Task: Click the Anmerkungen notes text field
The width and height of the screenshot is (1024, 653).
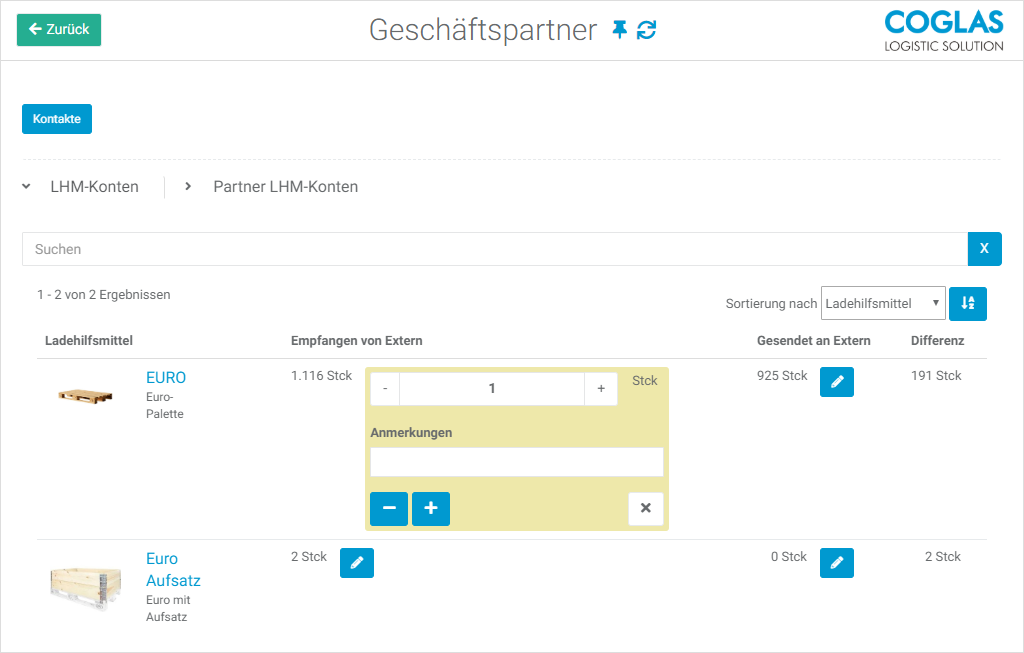Action: [516, 462]
